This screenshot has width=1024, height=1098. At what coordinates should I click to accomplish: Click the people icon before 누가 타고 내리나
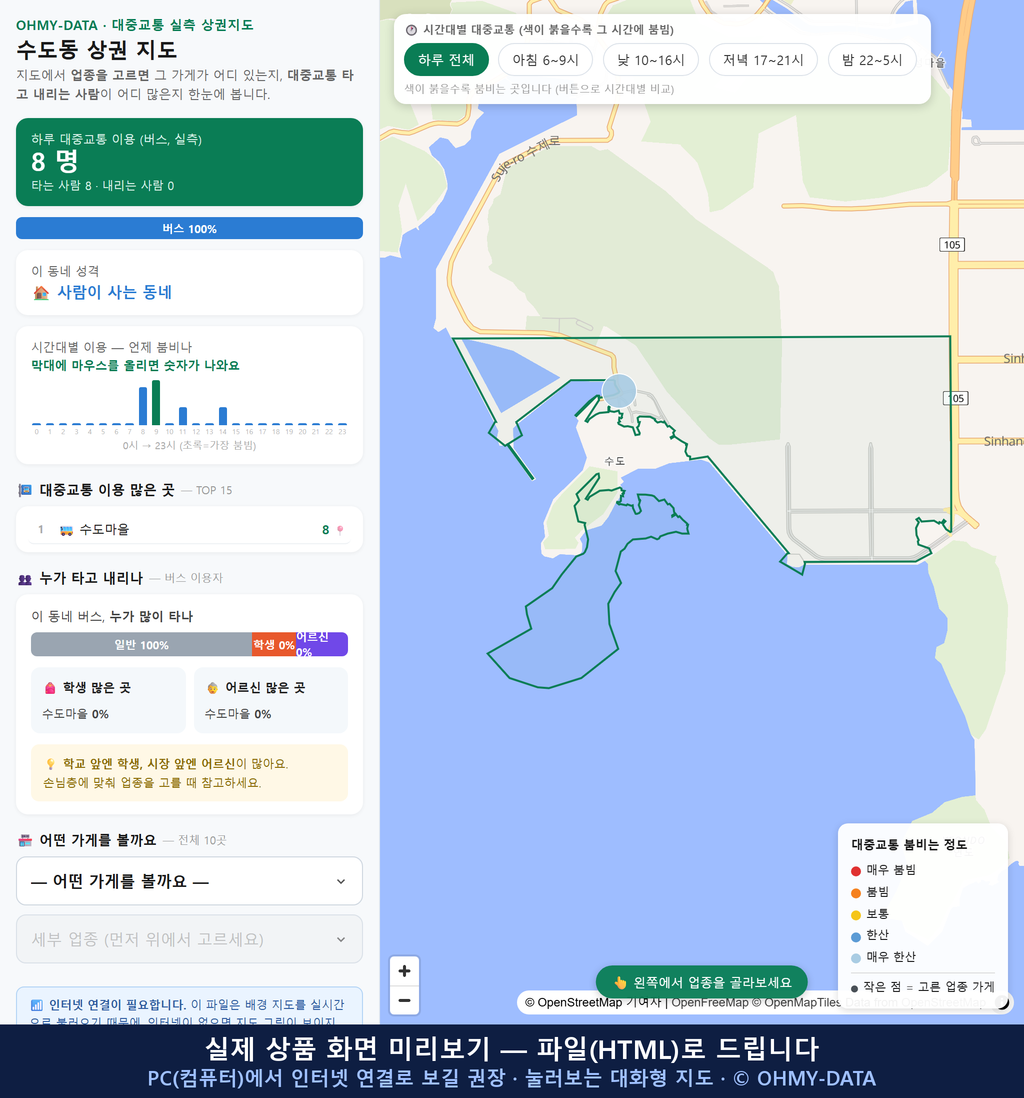tap(25, 579)
